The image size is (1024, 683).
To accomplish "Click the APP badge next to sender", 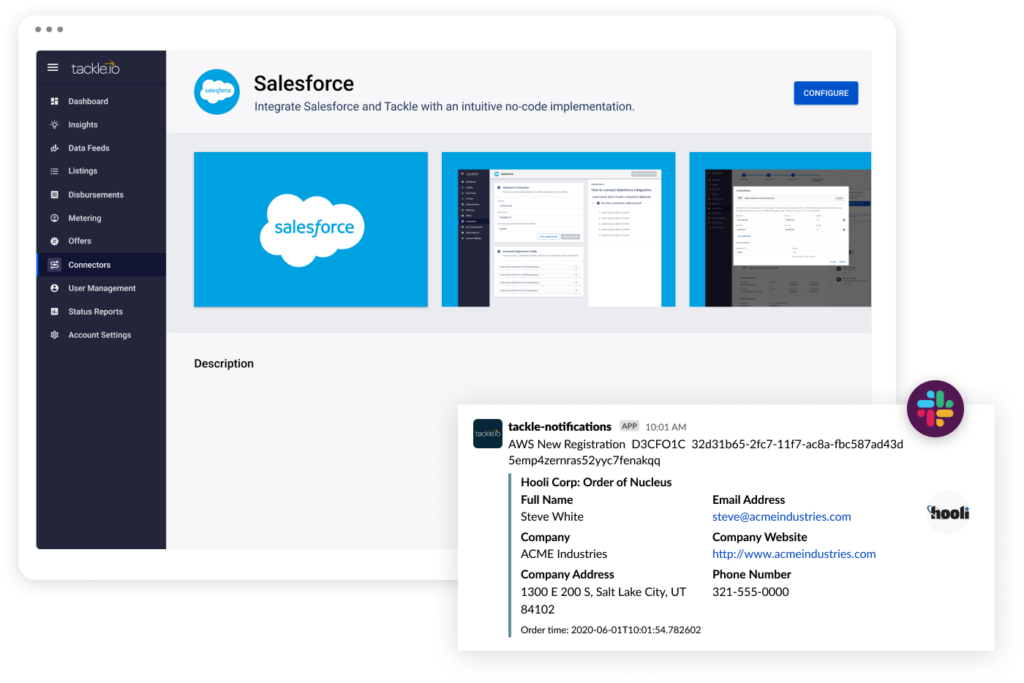I will coord(629,426).
